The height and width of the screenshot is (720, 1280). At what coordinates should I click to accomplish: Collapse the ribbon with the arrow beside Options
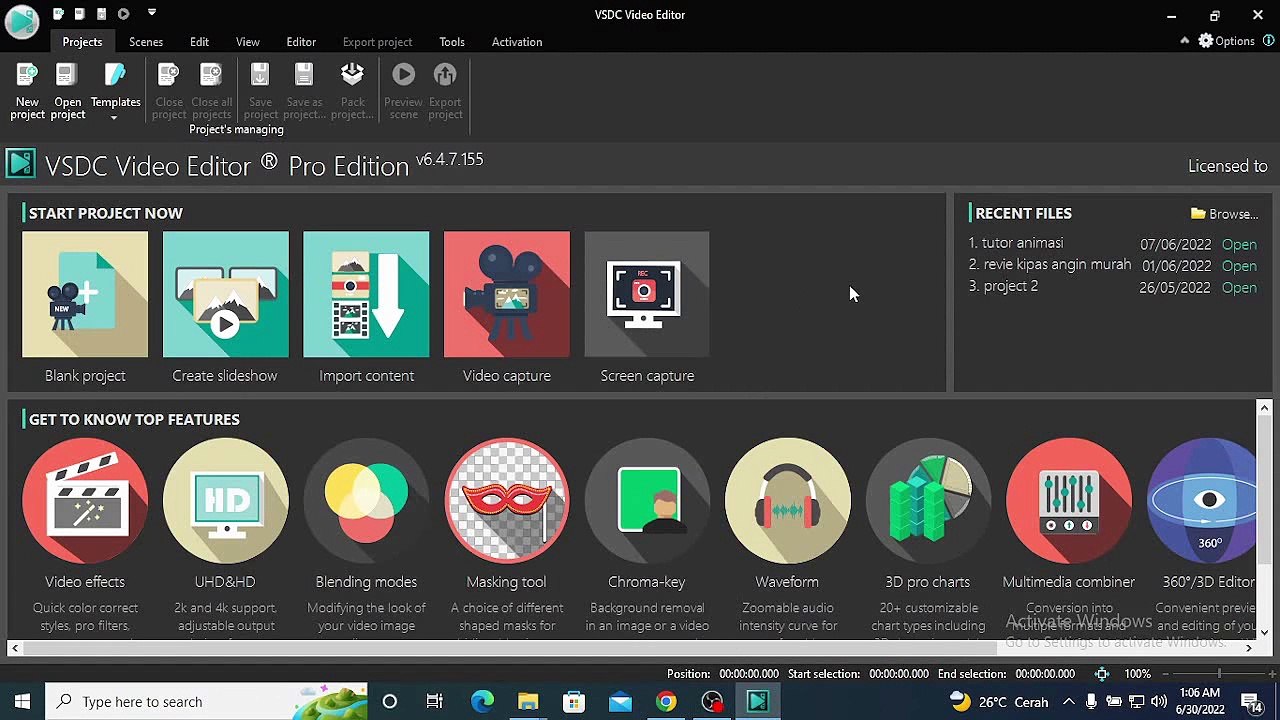pyautogui.click(x=1185, y=41)
